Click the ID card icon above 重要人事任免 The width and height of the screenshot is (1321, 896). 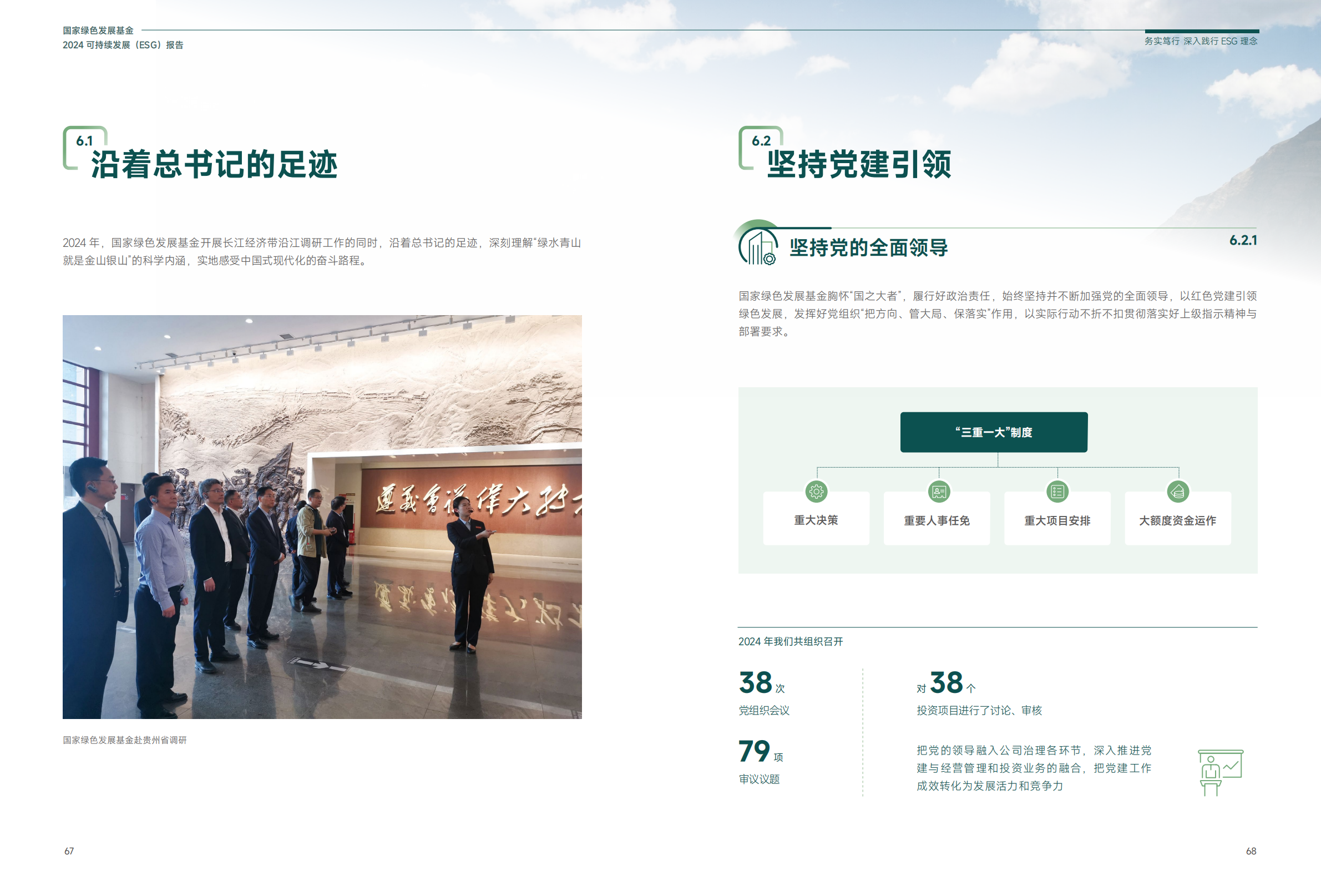point(939,491)
